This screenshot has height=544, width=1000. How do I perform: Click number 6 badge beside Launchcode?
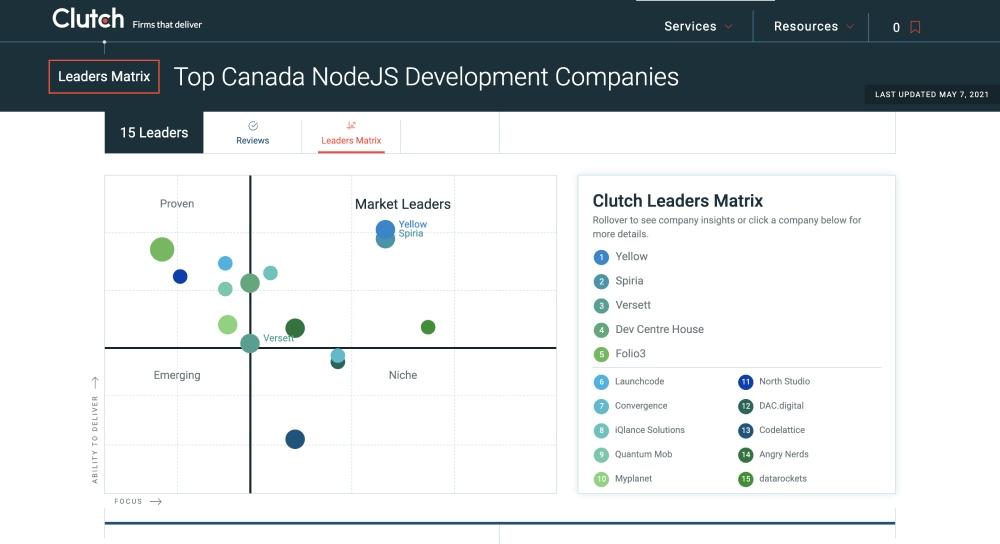(x=601, y=382)
